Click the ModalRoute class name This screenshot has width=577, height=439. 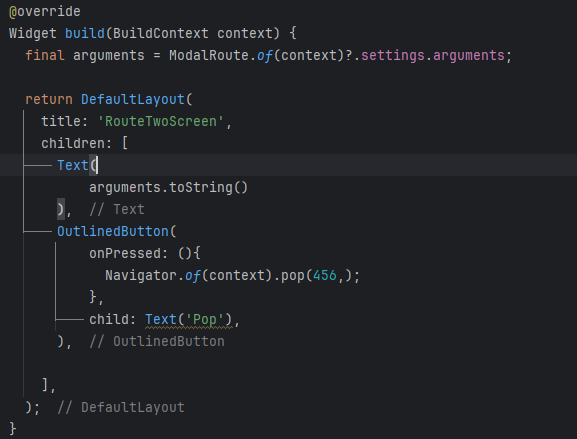(x=209, y=56)
